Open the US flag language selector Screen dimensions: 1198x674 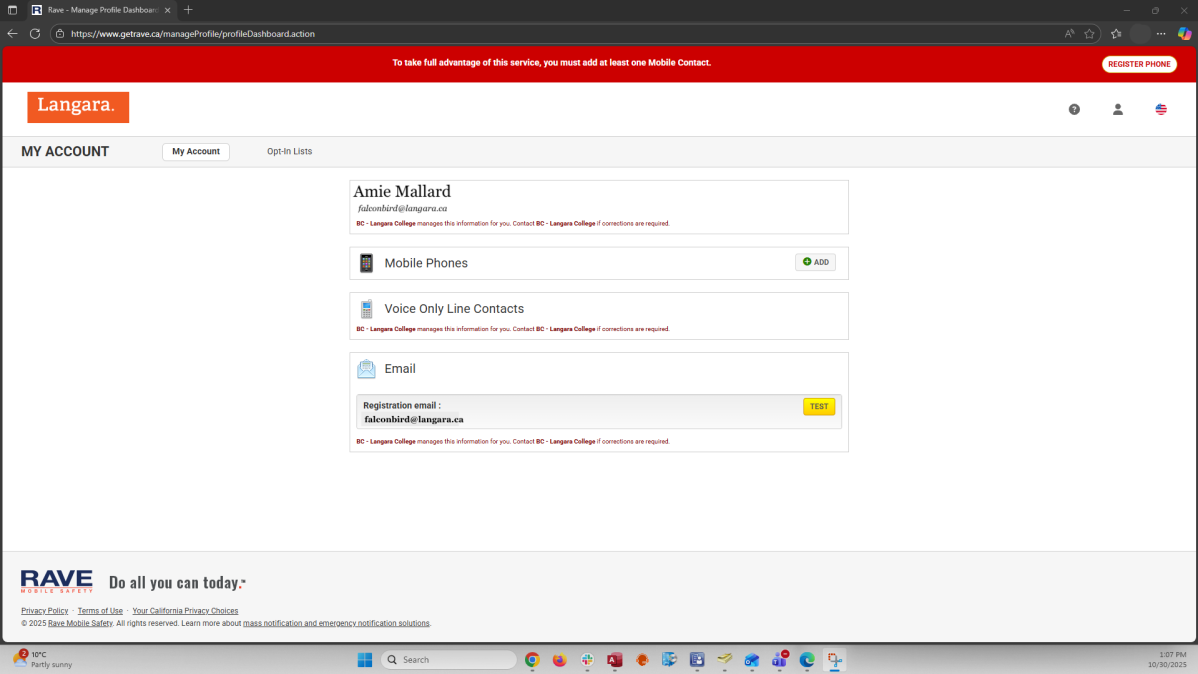point(1161,109)
